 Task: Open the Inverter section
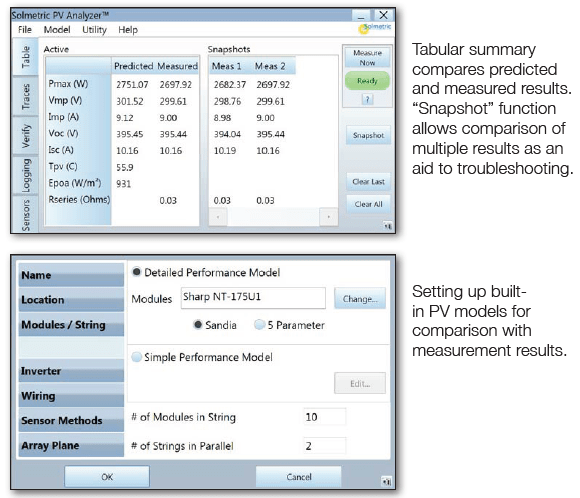coord(71,371)
